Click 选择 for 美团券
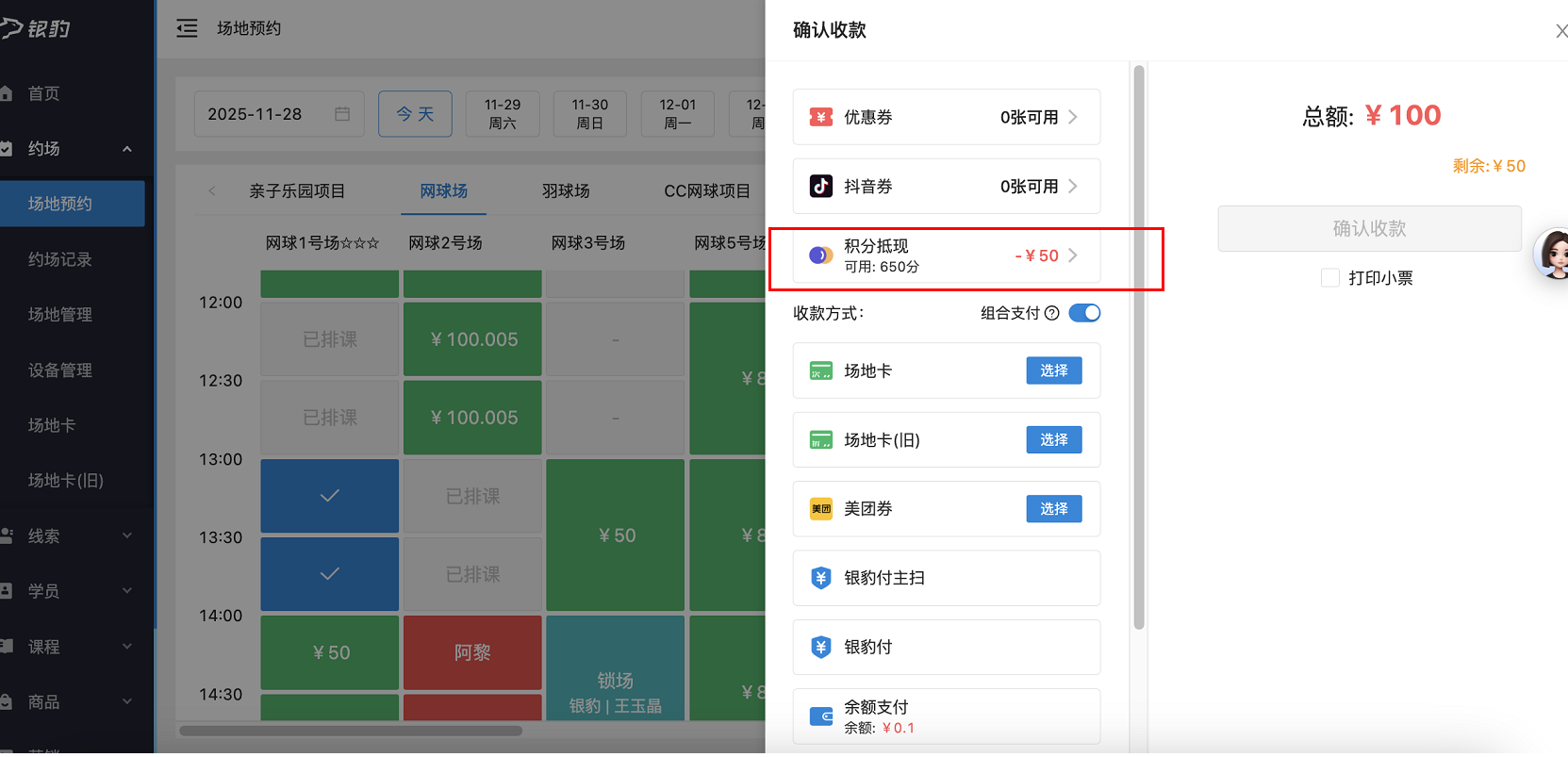The image size is (1568, 757). (1054, 509)
